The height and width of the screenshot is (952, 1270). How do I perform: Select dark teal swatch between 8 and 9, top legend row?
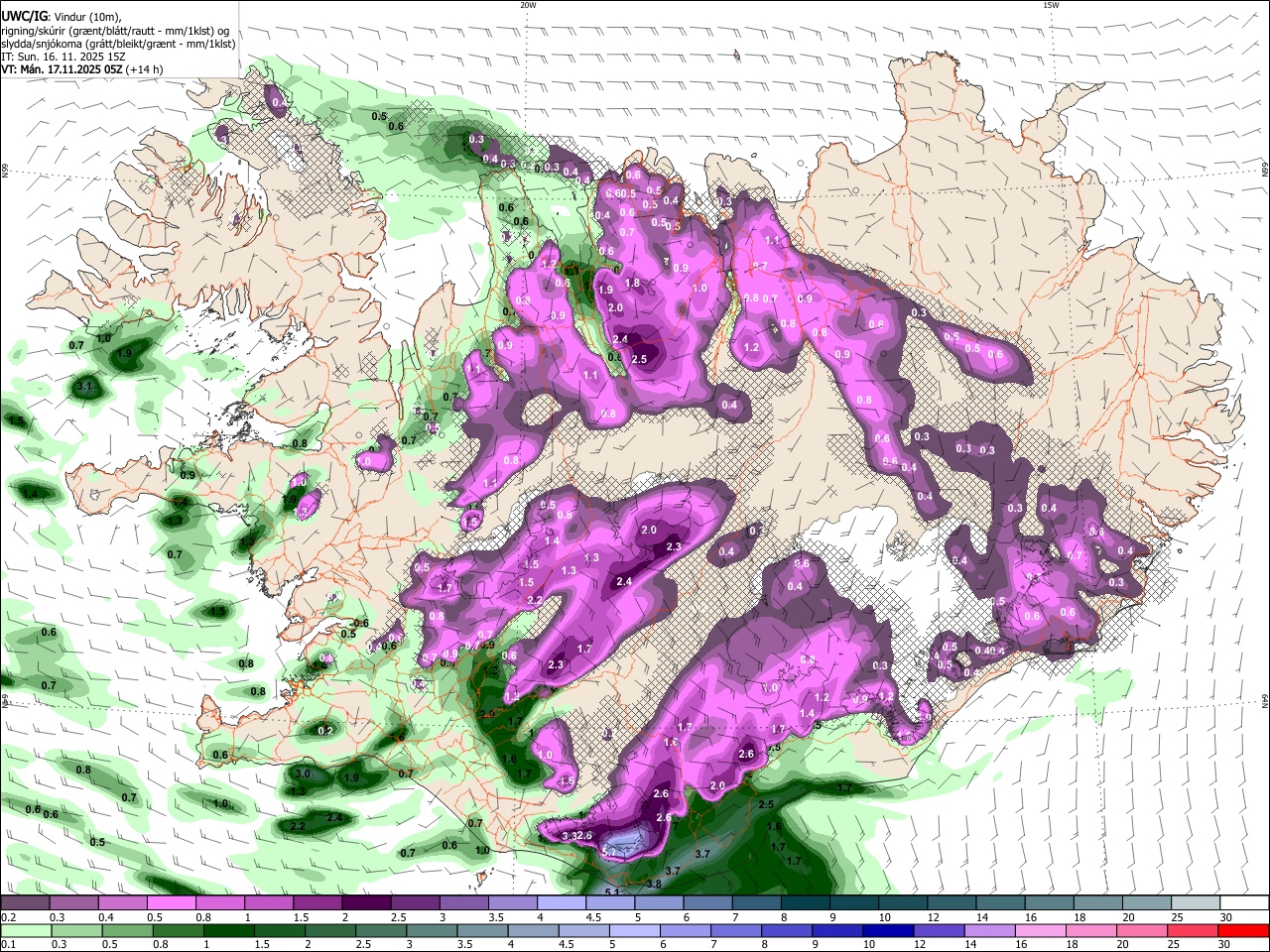(x=806, y=903)
